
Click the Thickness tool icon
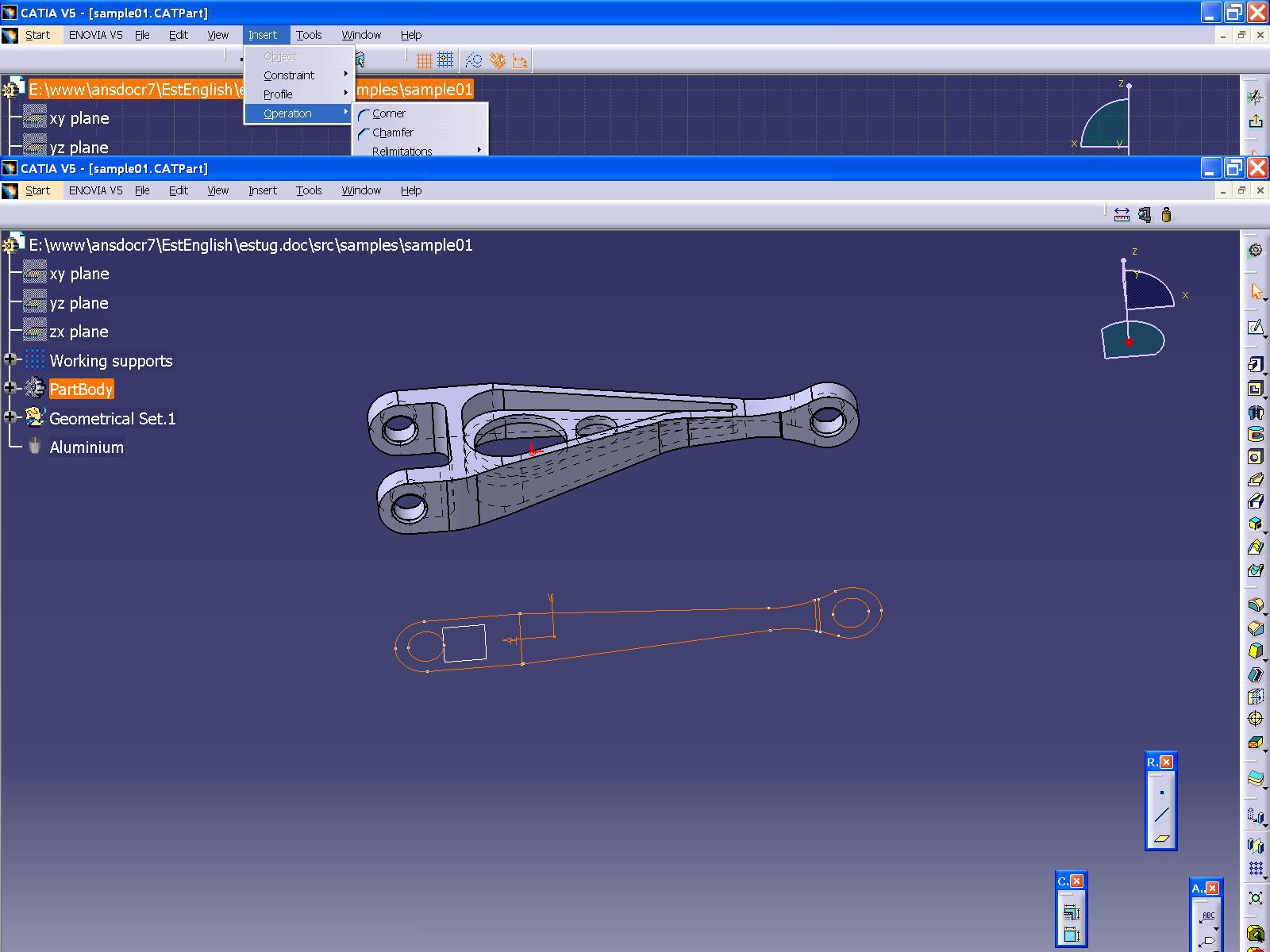tap(1255, 697)
